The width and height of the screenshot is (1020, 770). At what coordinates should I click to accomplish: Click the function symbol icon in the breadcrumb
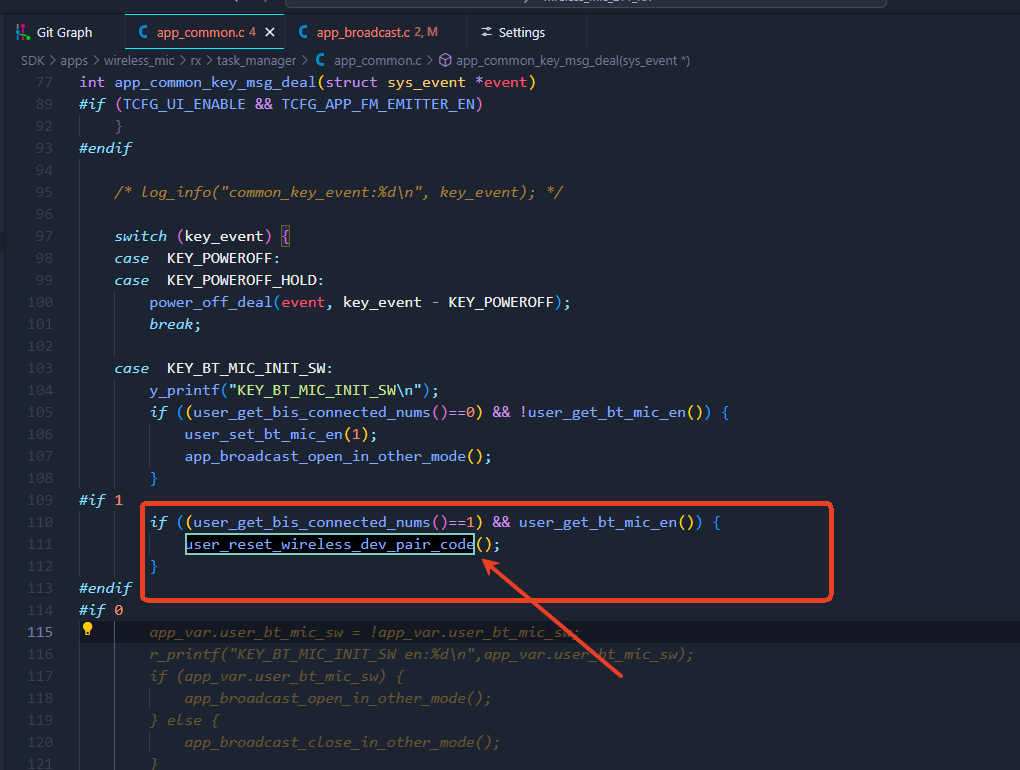(446, 60)
